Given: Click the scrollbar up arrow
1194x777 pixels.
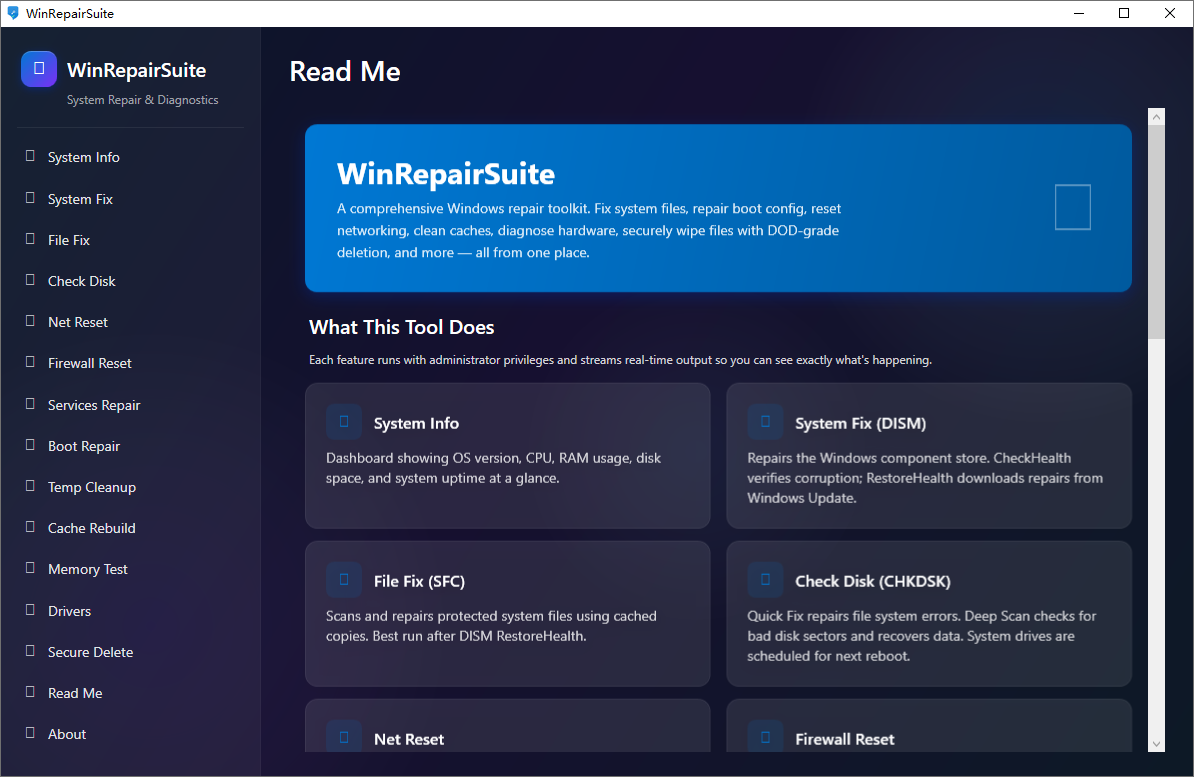Looking at the screenshot, I should click(x=1157, y=117).
